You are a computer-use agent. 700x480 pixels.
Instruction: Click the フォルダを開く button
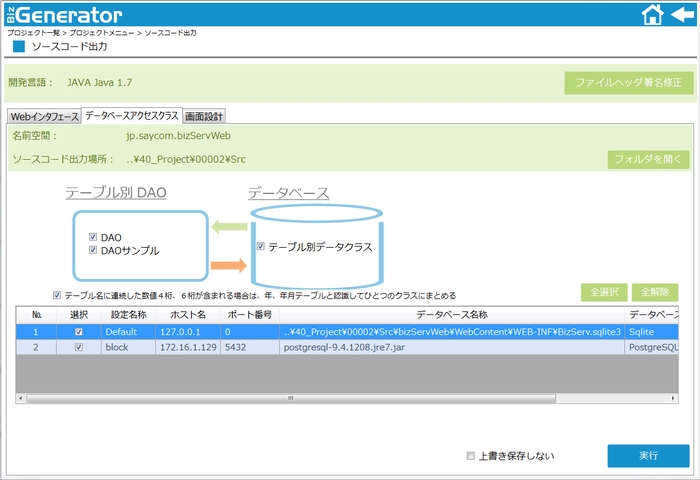pos(649,160)
